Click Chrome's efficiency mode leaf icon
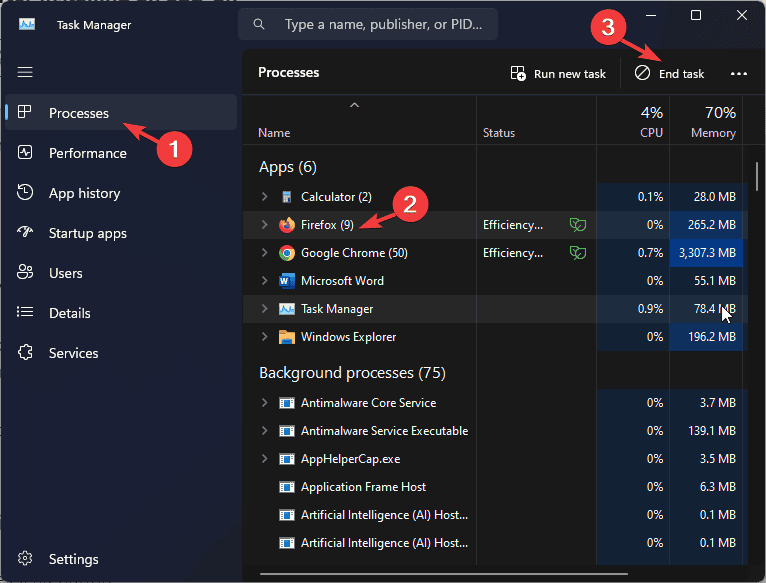Screen dimensions: 766x583 577,253
